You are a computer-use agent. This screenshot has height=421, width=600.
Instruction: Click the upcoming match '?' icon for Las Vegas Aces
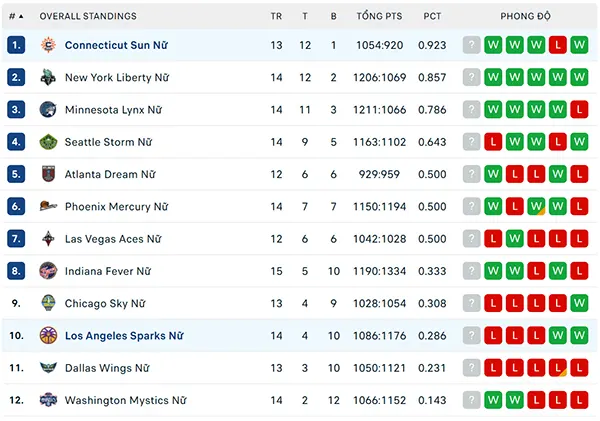pyautogui.click(x=471, y=239)
